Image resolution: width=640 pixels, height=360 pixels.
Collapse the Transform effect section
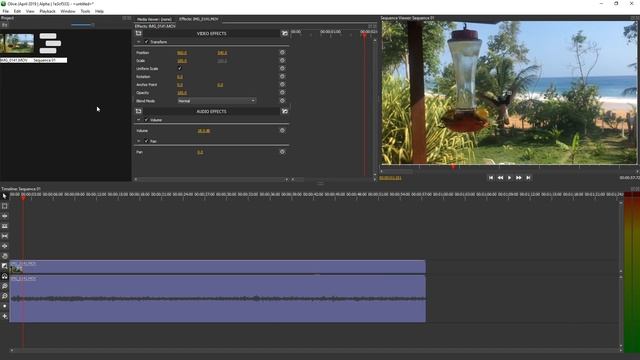[x=139, y=42]
